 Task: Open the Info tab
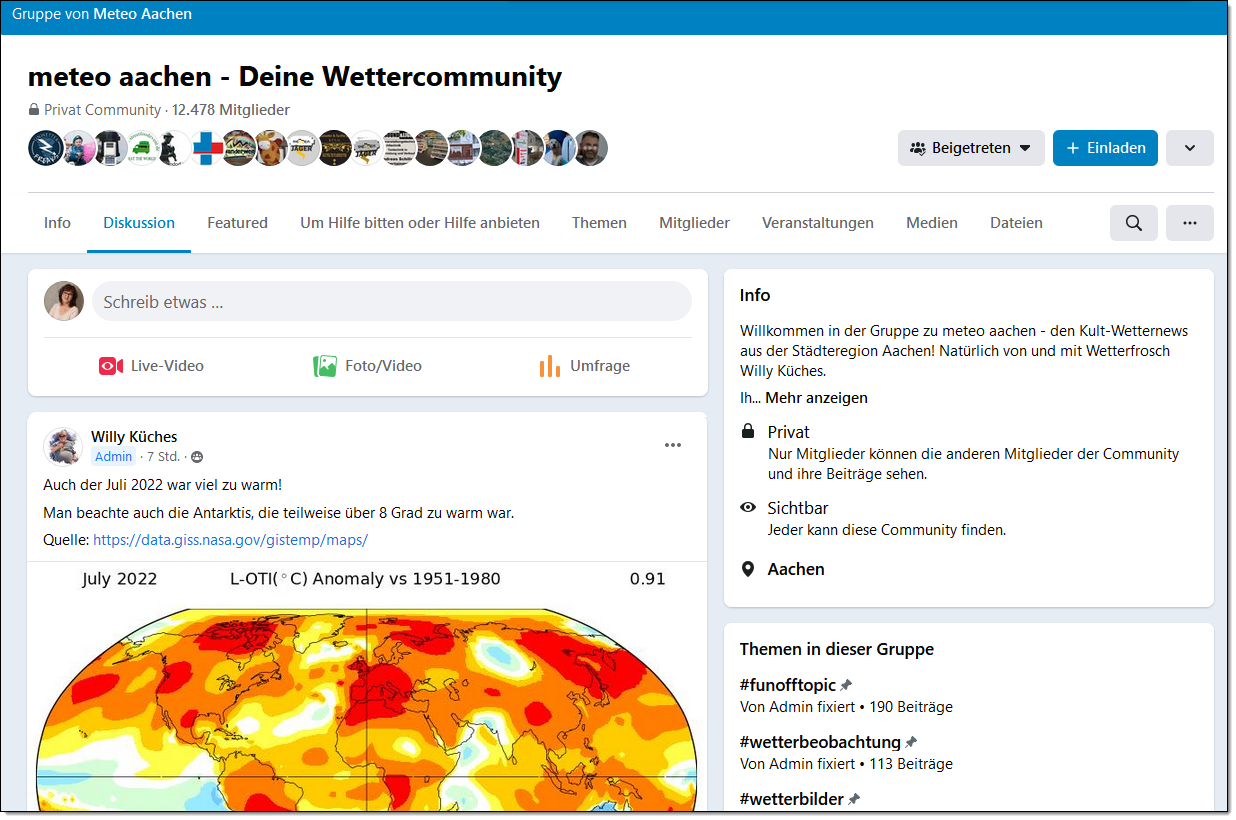click(57, 223)
